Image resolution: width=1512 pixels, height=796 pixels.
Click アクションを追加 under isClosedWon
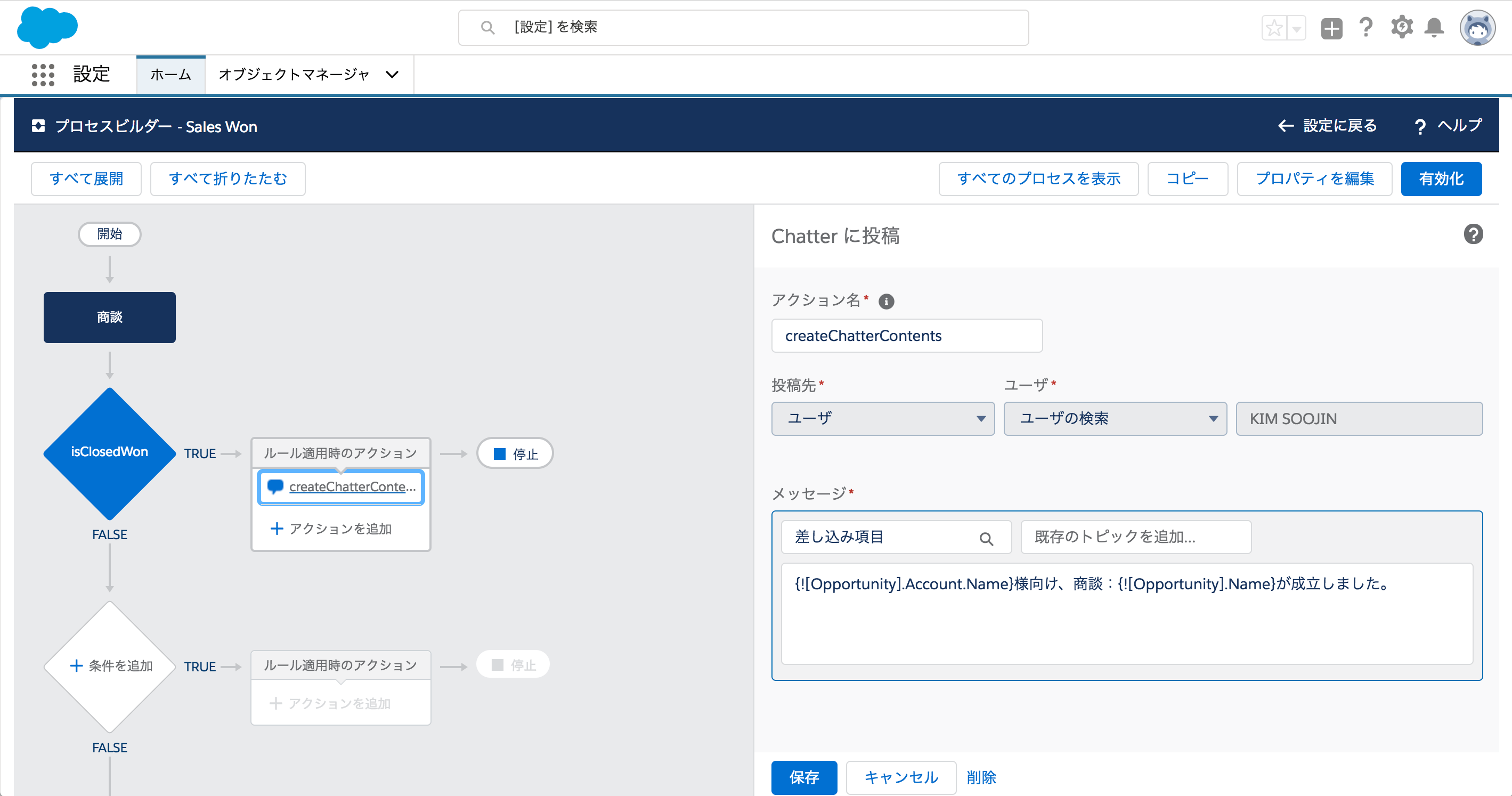pos(331,529)
